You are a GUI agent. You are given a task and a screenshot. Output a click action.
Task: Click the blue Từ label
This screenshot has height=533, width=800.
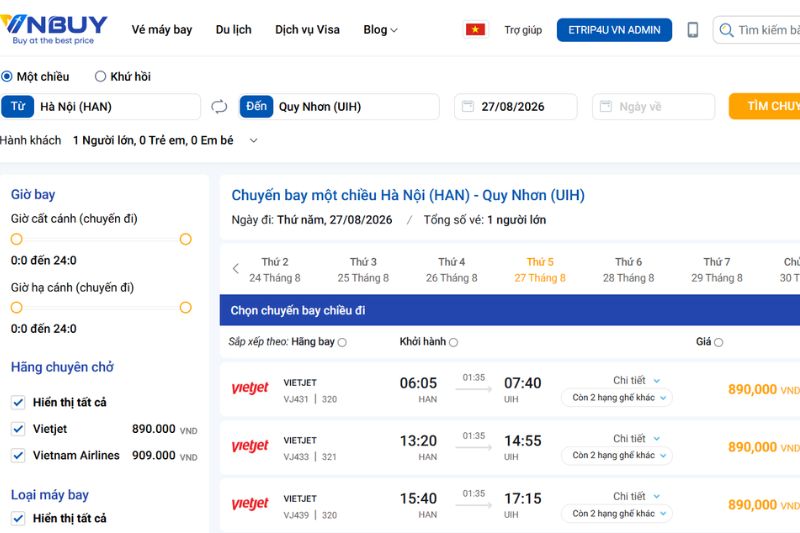click(18, 107)
